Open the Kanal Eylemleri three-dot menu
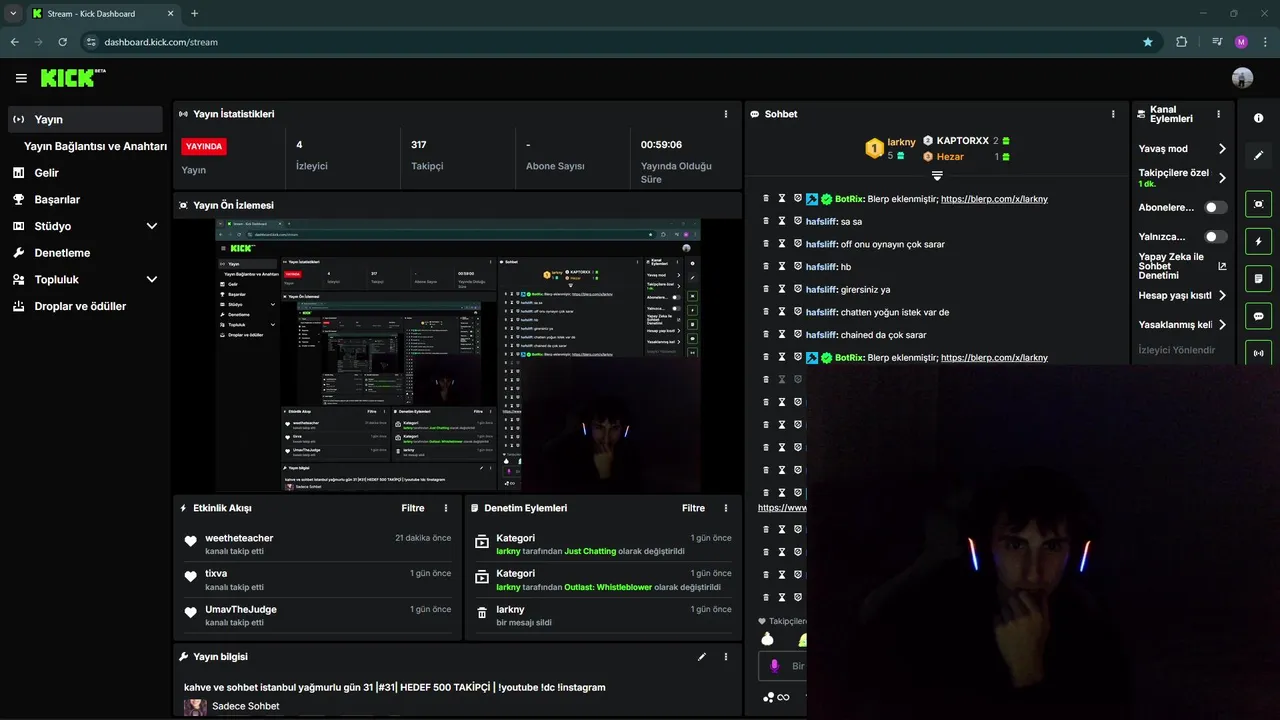The image size is (1280, 720). pyautogui.click(x=1218, y=114)
